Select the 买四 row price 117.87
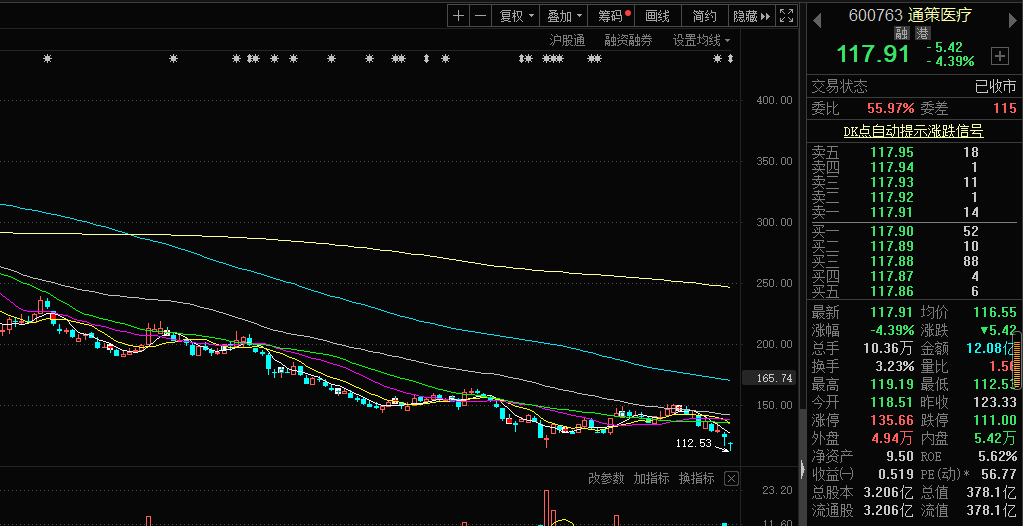The image size is (1023, 526). [x=892, y=276]
